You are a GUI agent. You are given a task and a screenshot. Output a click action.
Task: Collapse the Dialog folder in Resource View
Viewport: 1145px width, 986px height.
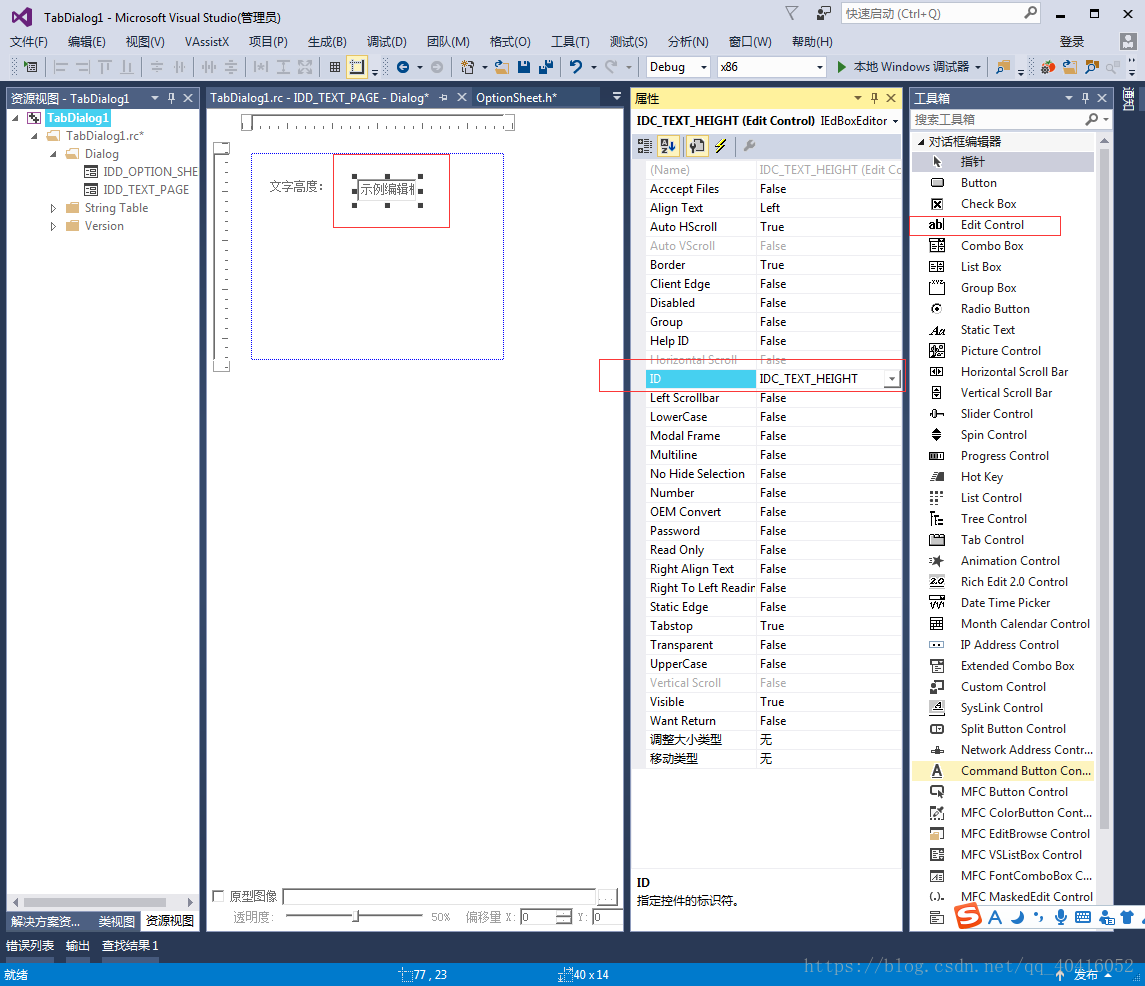click(53, 154)
